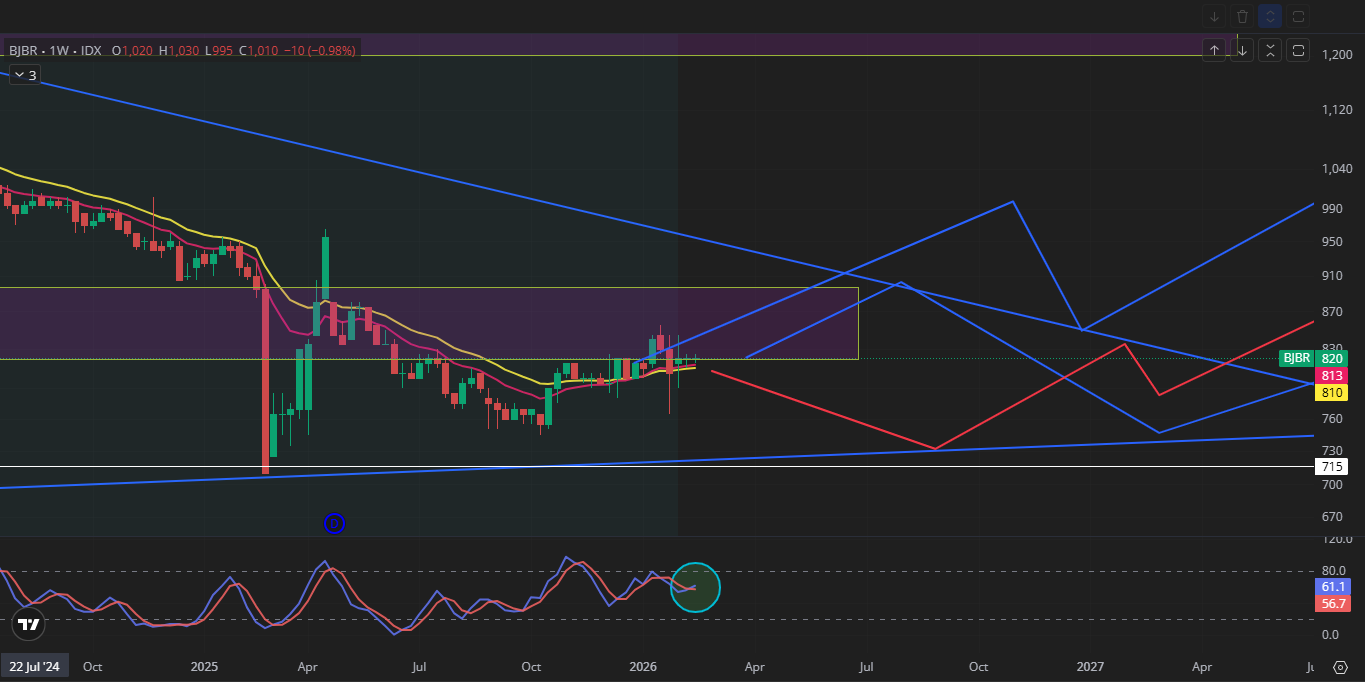Click the blue event marker circle
1365x682 pixels.
click(335, 523)
